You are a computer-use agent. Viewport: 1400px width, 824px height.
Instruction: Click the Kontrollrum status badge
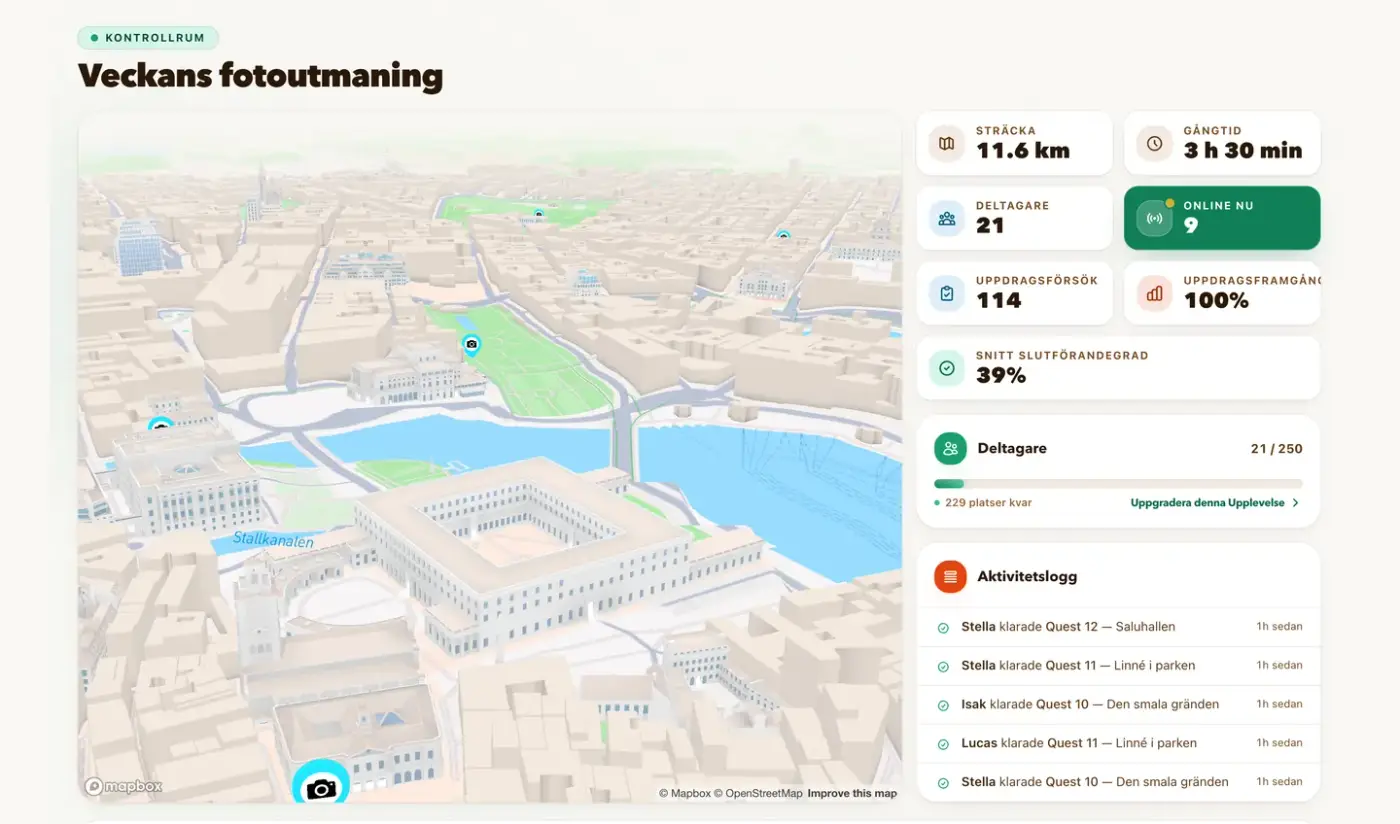tap(148, 38)
